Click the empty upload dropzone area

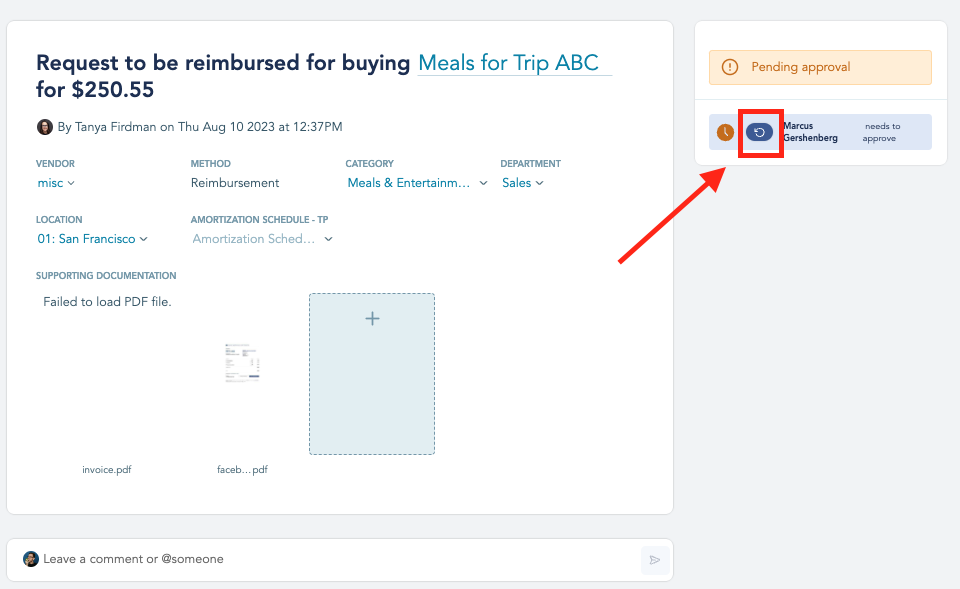(372, 374)
